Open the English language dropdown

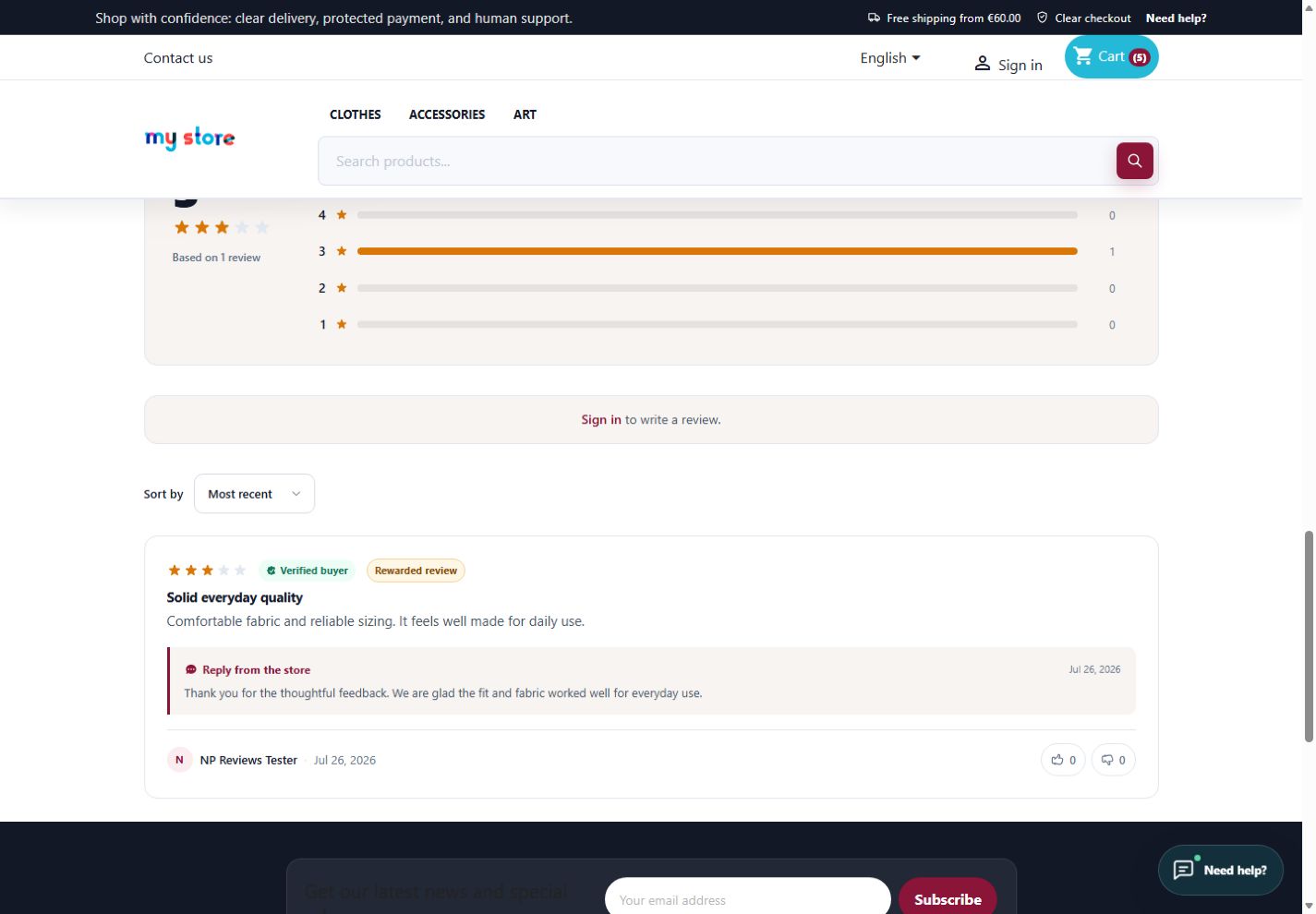click(x=890, y=57)
